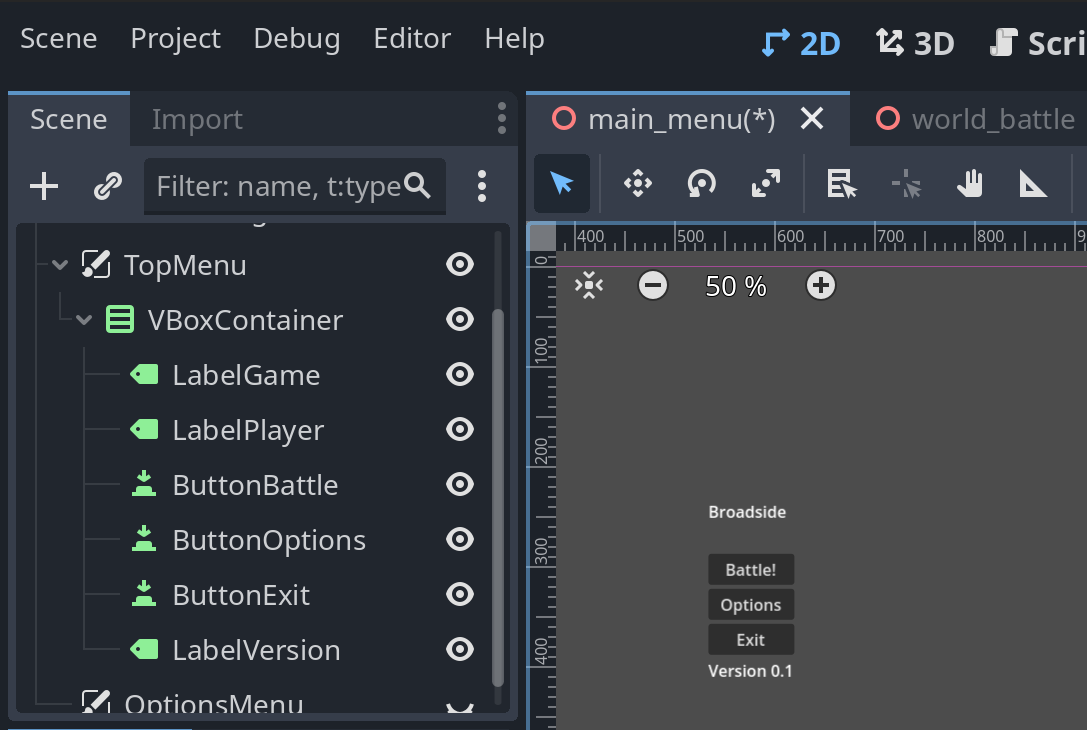This screenshot has width=1087, height=730.
Task: Switch to the Import dock tab
Action: tap(198, 119)
